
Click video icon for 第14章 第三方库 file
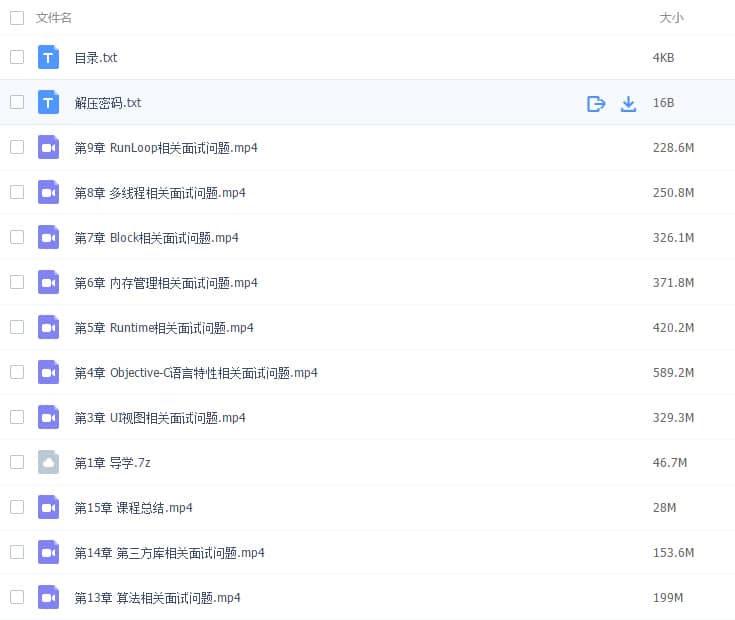point(48,552)
